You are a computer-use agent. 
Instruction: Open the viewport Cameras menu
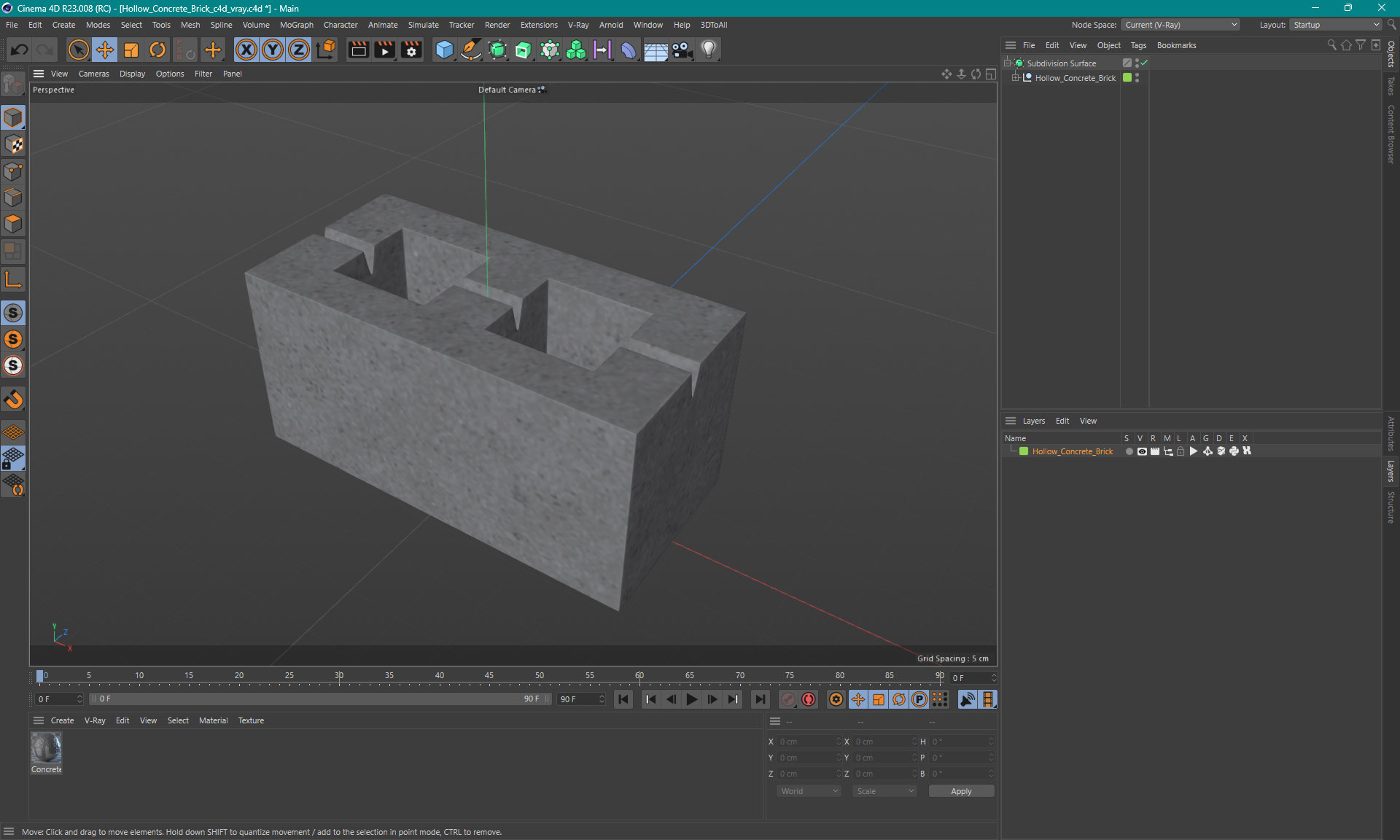point(93,74)
